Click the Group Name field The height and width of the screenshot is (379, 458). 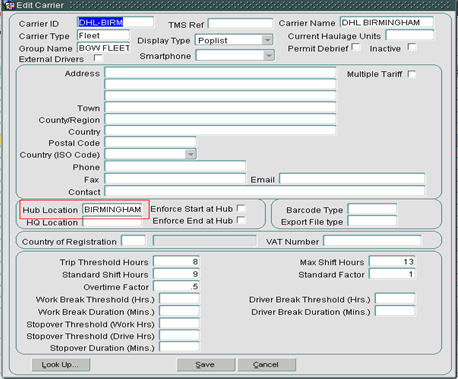tap(103, 48)
